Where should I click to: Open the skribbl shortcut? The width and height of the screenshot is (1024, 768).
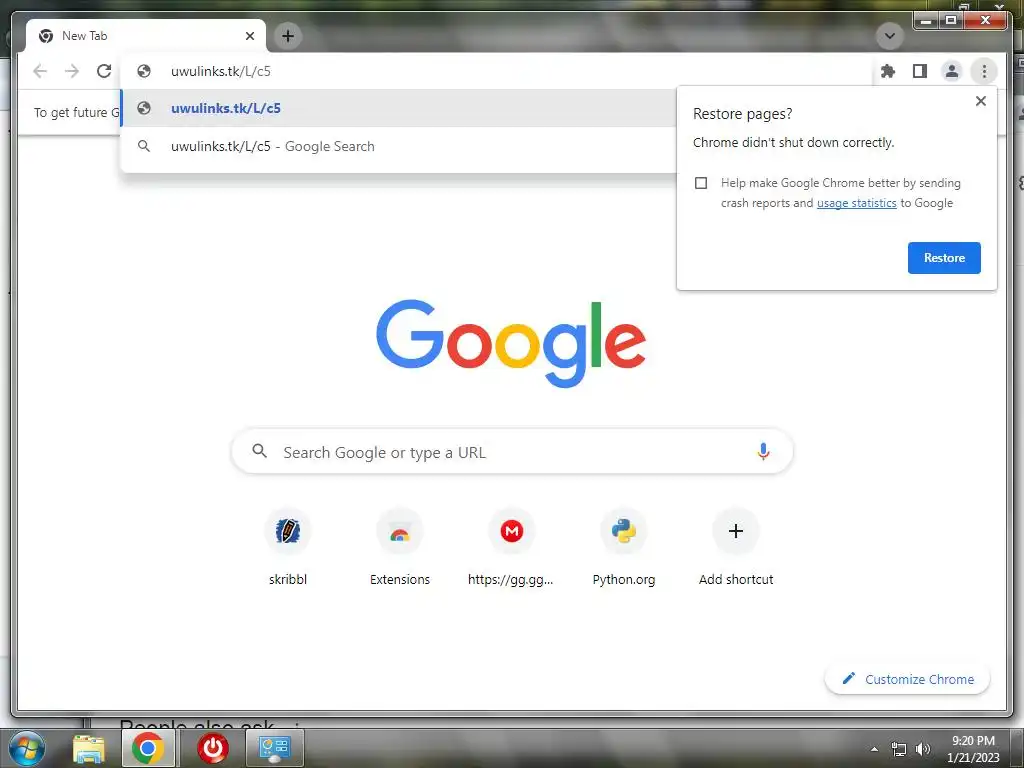click(287, 549)
